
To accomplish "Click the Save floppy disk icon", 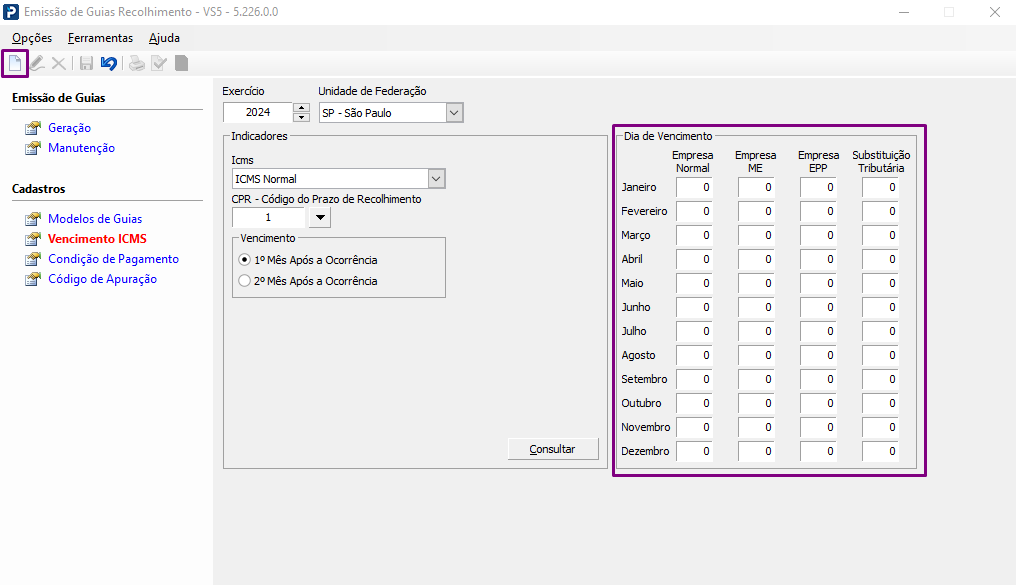I will [x=86, y=63].
